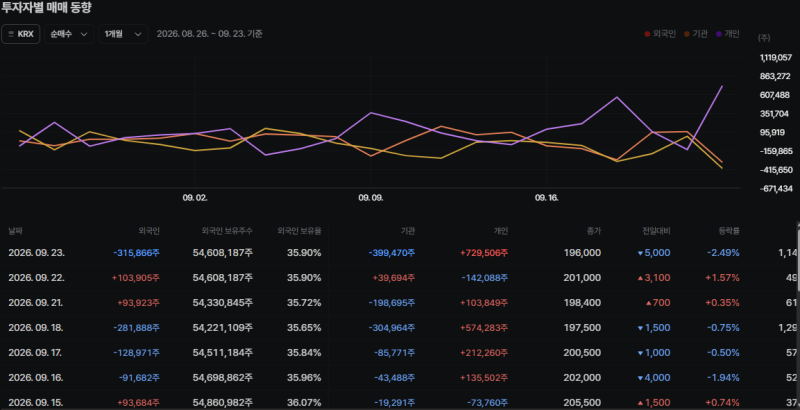Viewport: 800px width, 410px height.
Task: Expand the 1개월 period dropdown
Action: [123, 34]
